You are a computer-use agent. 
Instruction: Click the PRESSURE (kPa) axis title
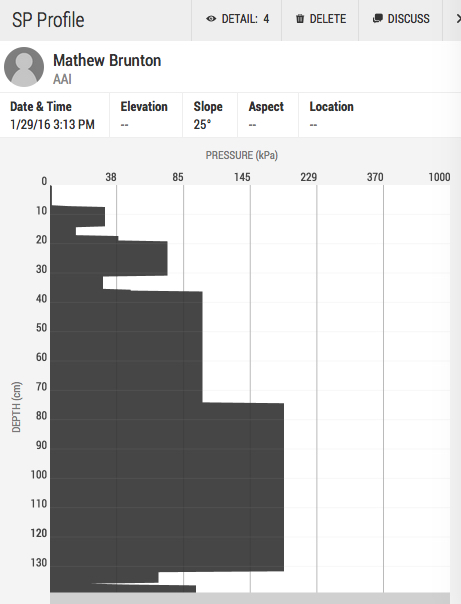[241, 155]
